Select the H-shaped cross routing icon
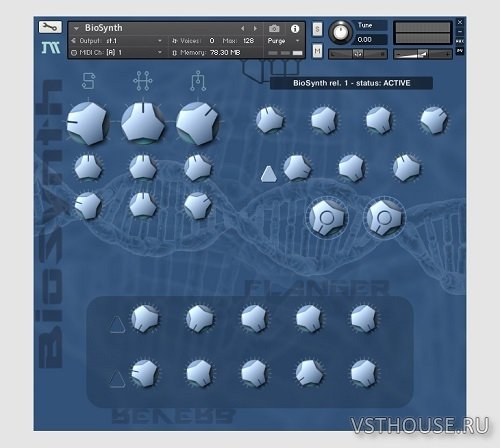500x448 pixels. click(x=143, y=81)
